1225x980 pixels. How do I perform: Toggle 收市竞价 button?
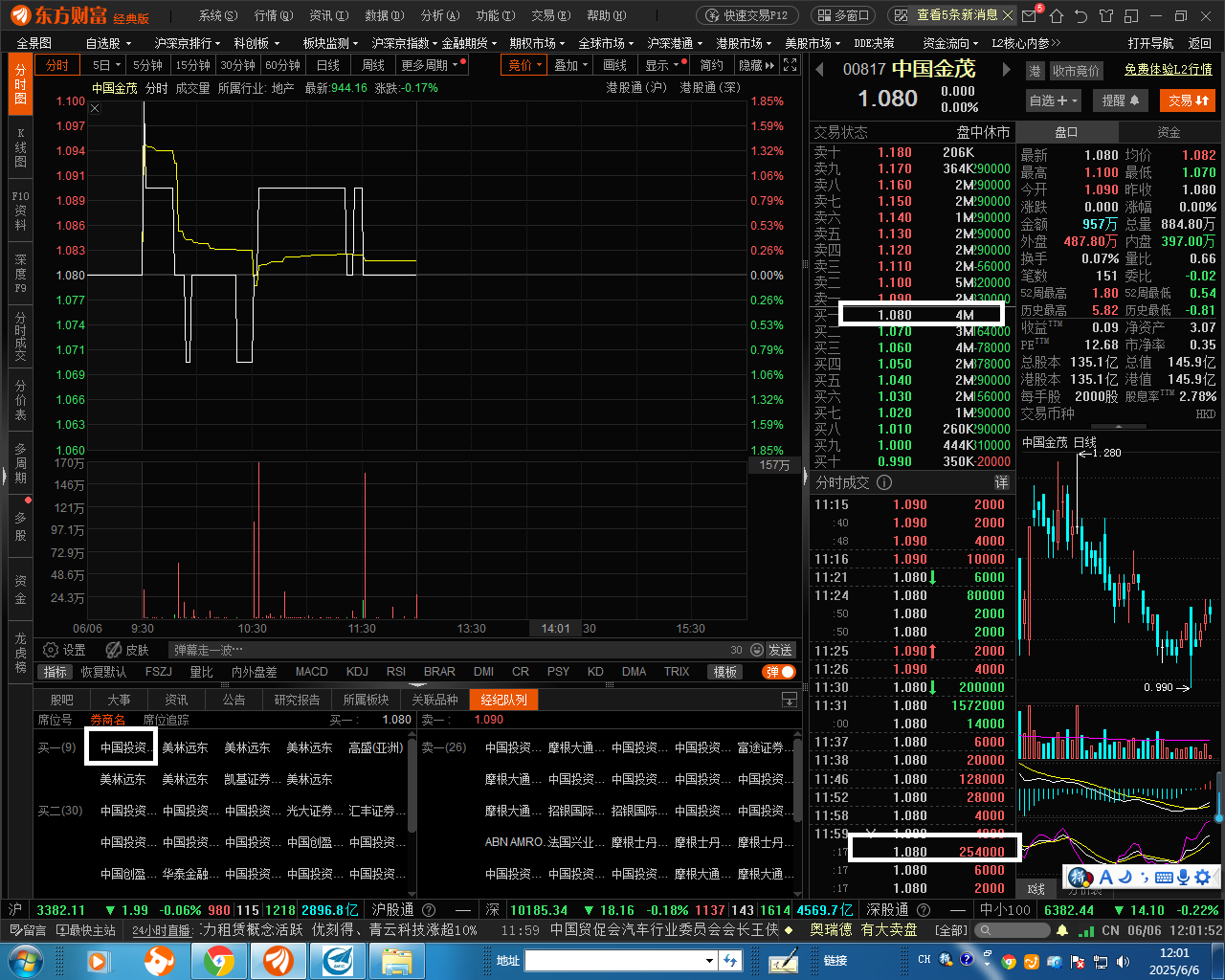(1076, 71)
